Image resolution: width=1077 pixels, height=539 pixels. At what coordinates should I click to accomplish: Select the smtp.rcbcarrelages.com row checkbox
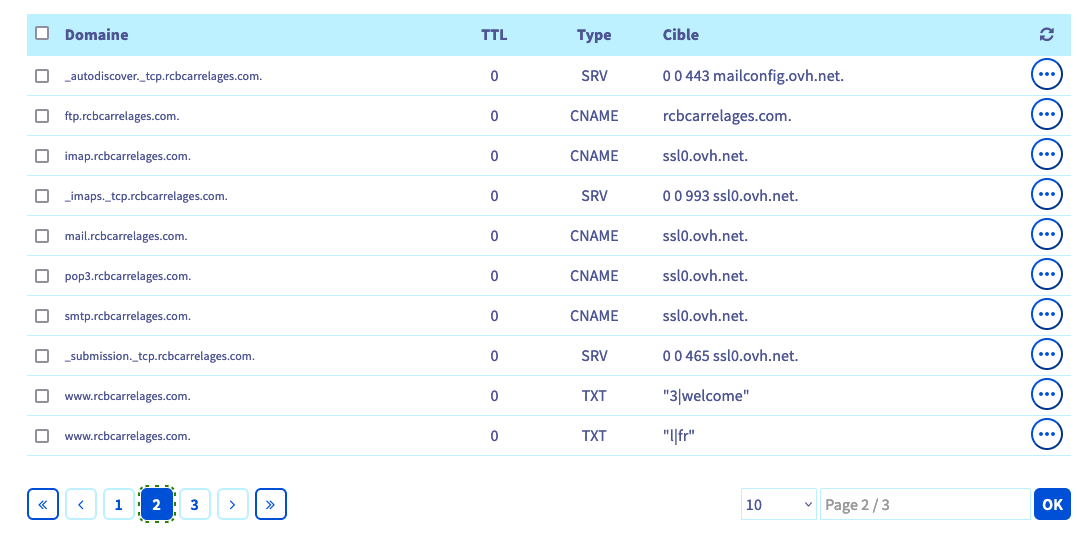[42, 316]
